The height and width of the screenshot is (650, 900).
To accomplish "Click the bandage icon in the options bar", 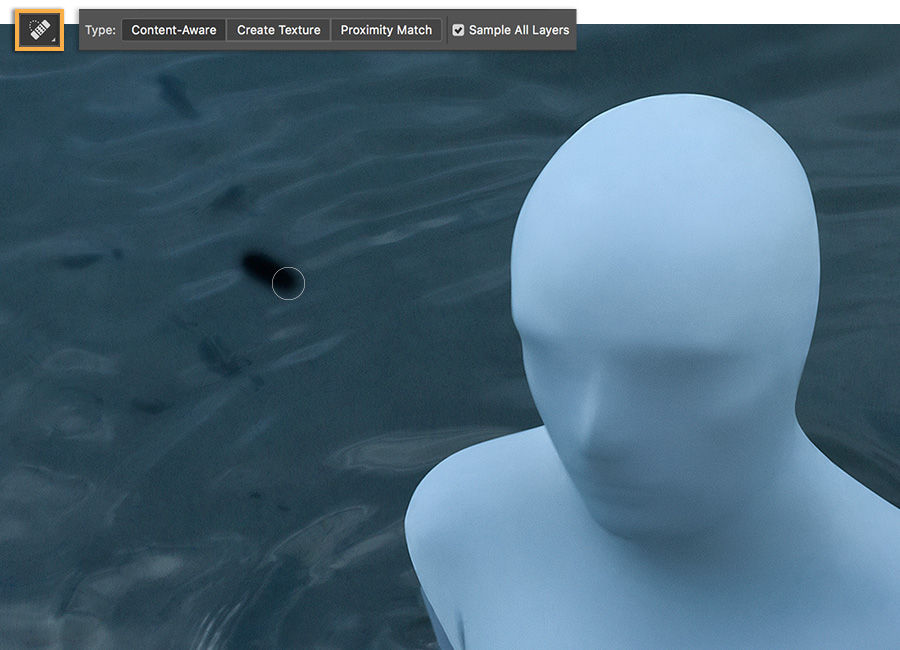I will coord(38,29).
